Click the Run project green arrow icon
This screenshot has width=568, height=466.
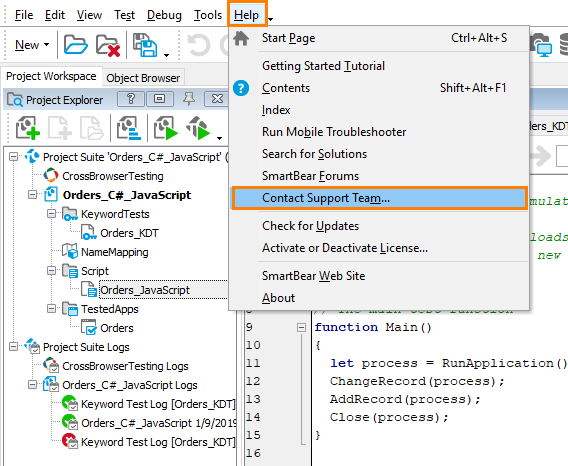(166, 128)
